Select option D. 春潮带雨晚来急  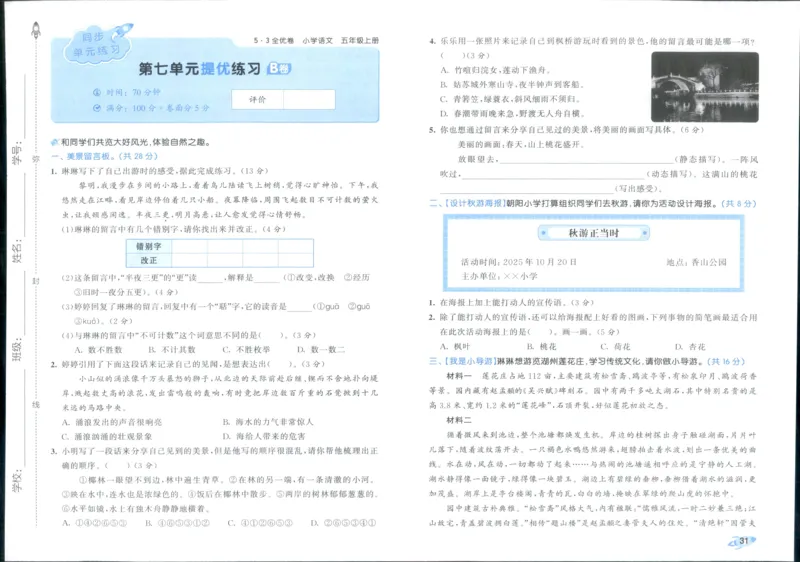512,113
